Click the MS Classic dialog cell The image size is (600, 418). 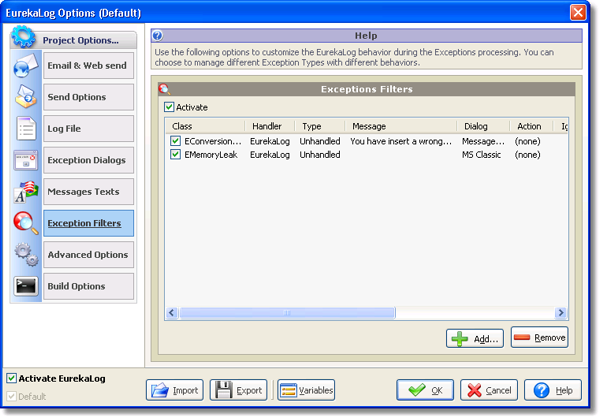pyautogui.click(x=481, y=155)
